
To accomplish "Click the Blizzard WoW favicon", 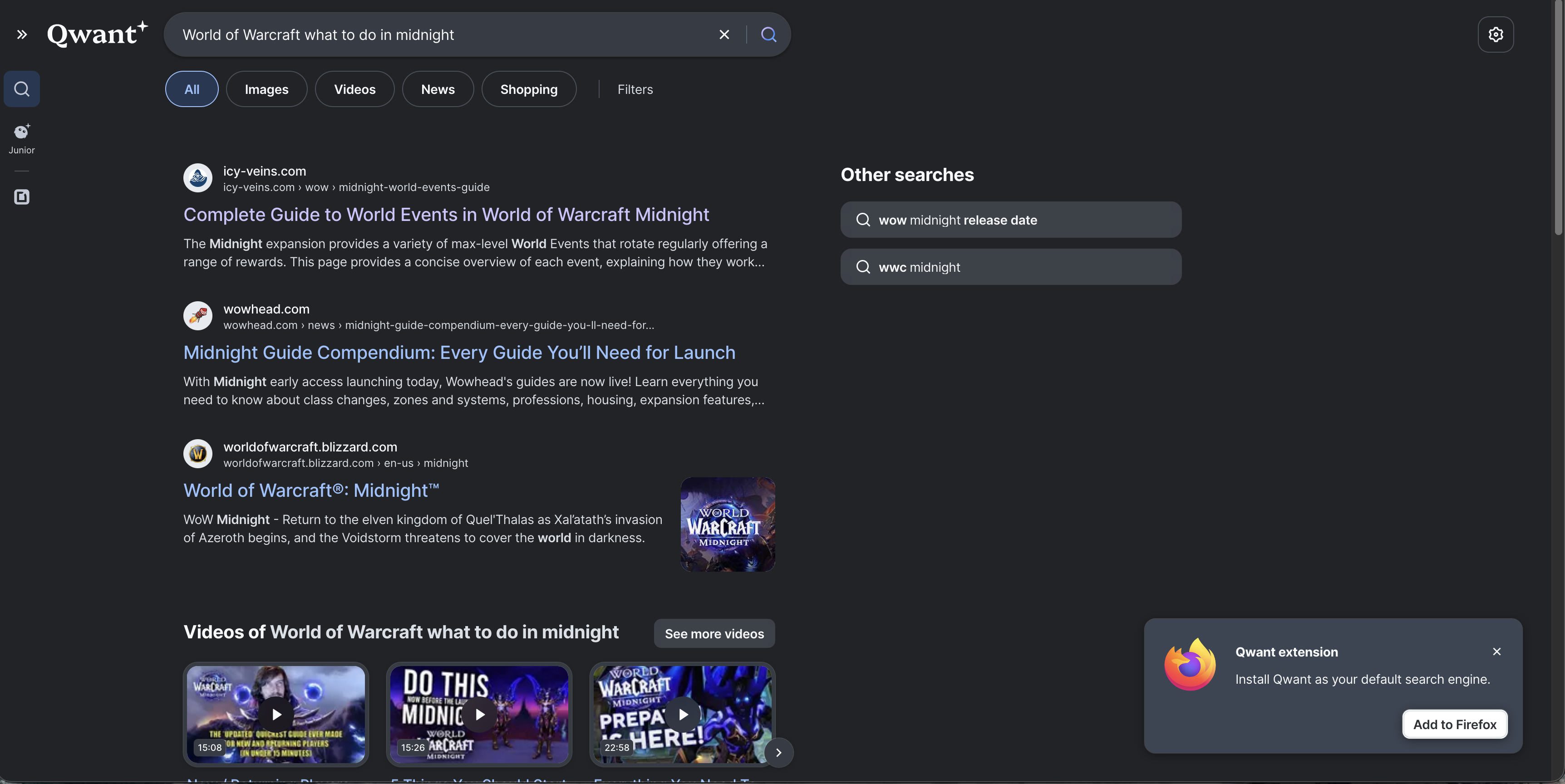I will pyautogui.click(x=197, y=454).
